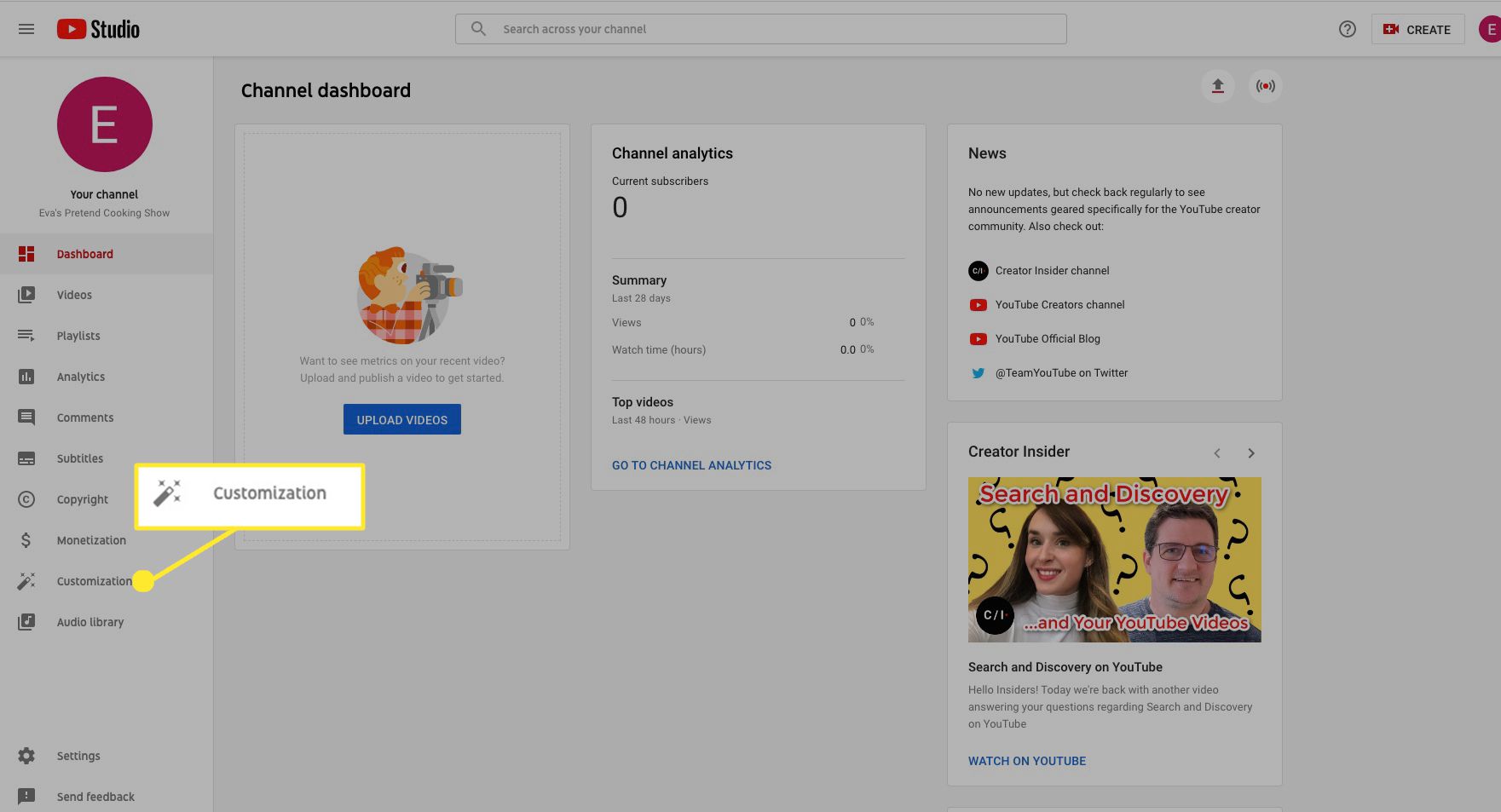Screen dimensions: 1501x812
Task: Click the UPLOAD VIDEOS button
Action: tap(402, 419)
